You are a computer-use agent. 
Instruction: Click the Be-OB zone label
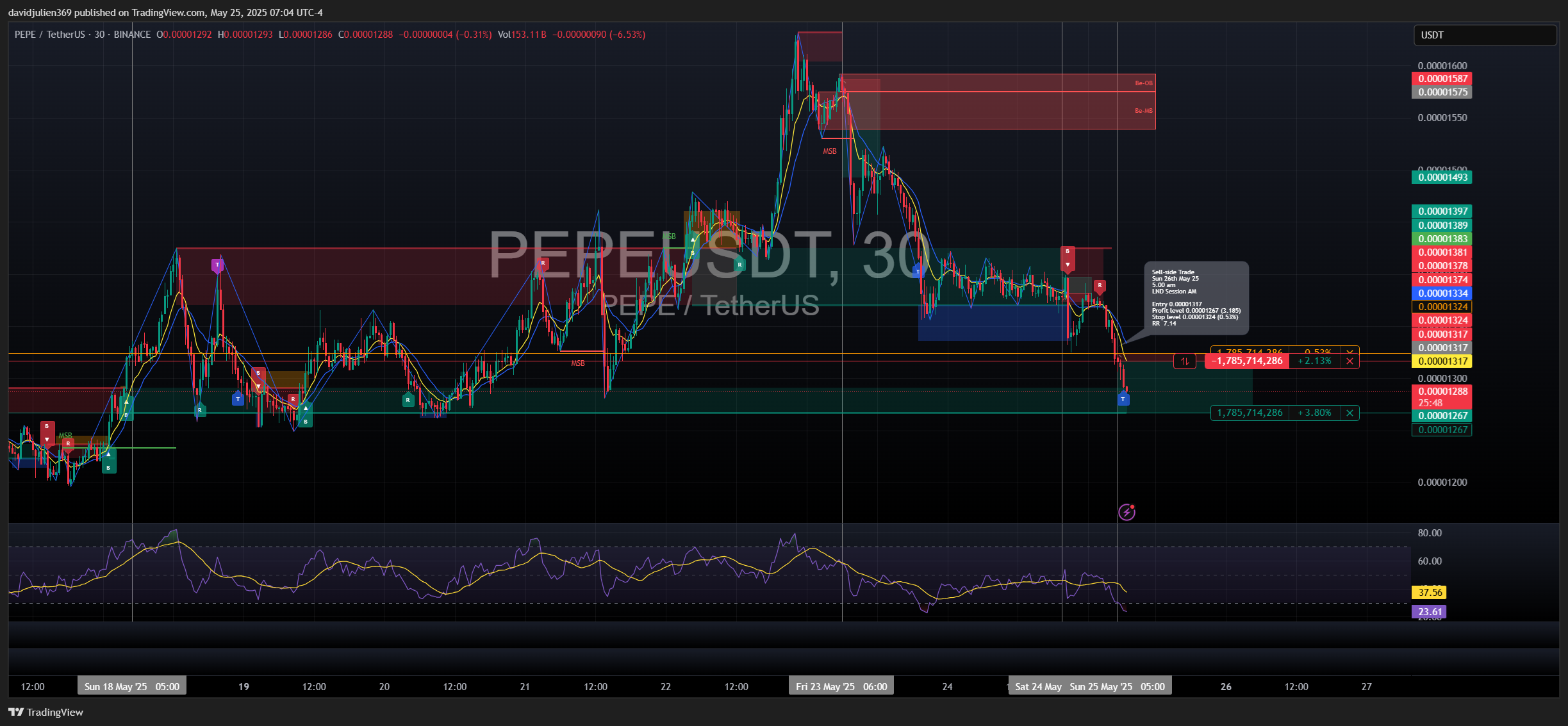tap(1144, 83)
